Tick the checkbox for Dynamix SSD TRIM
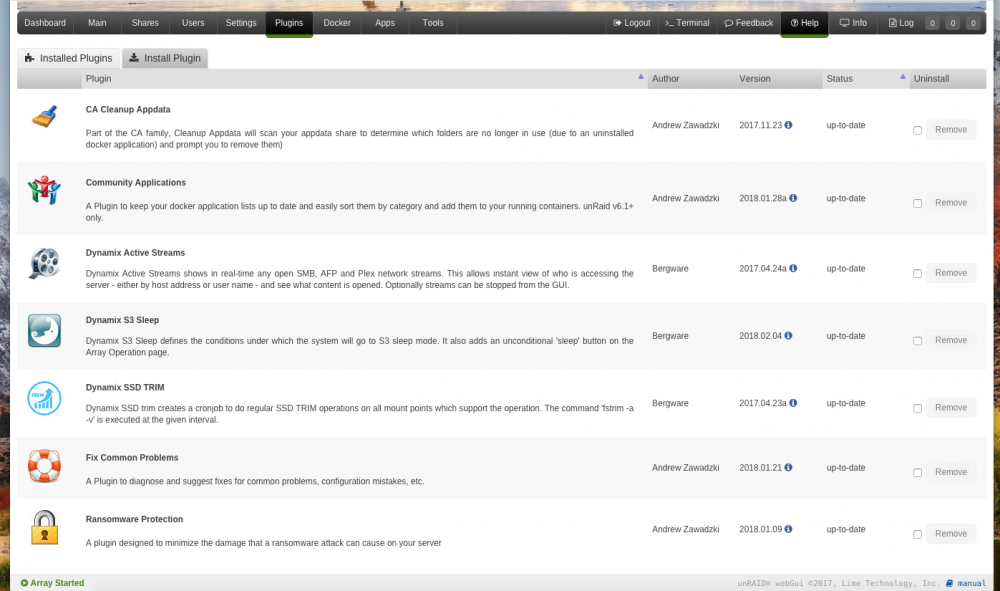1000x591 pixels. 917,408
